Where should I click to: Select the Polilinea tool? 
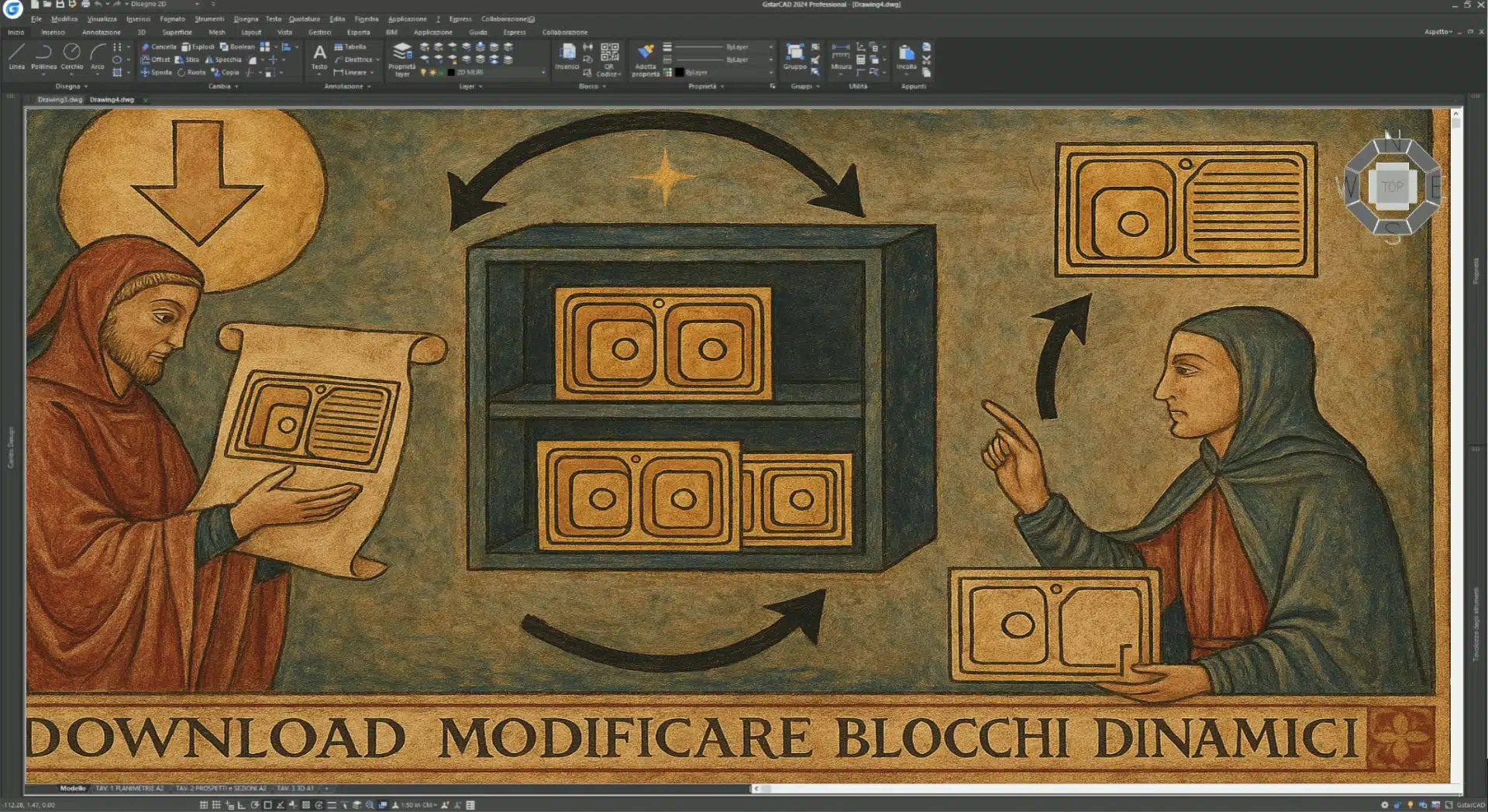[43, 57]
